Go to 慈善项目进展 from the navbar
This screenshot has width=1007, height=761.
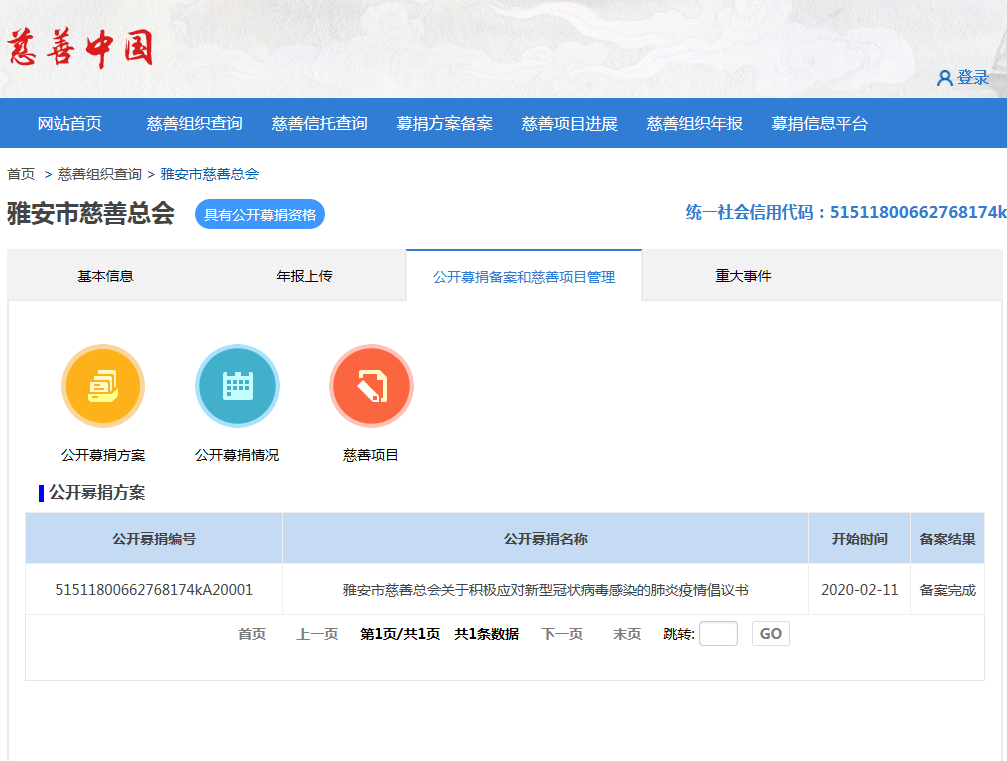pos(569,123)
